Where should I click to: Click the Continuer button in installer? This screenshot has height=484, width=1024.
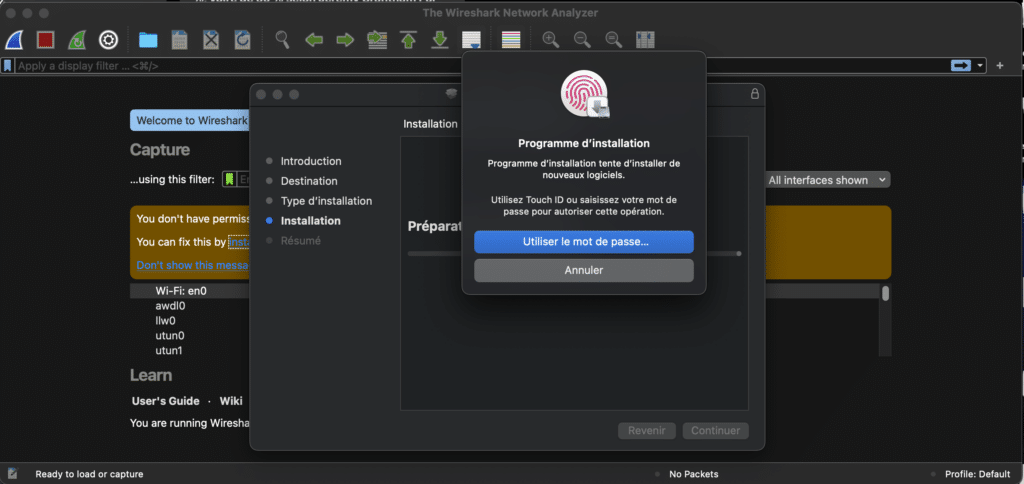716,430
